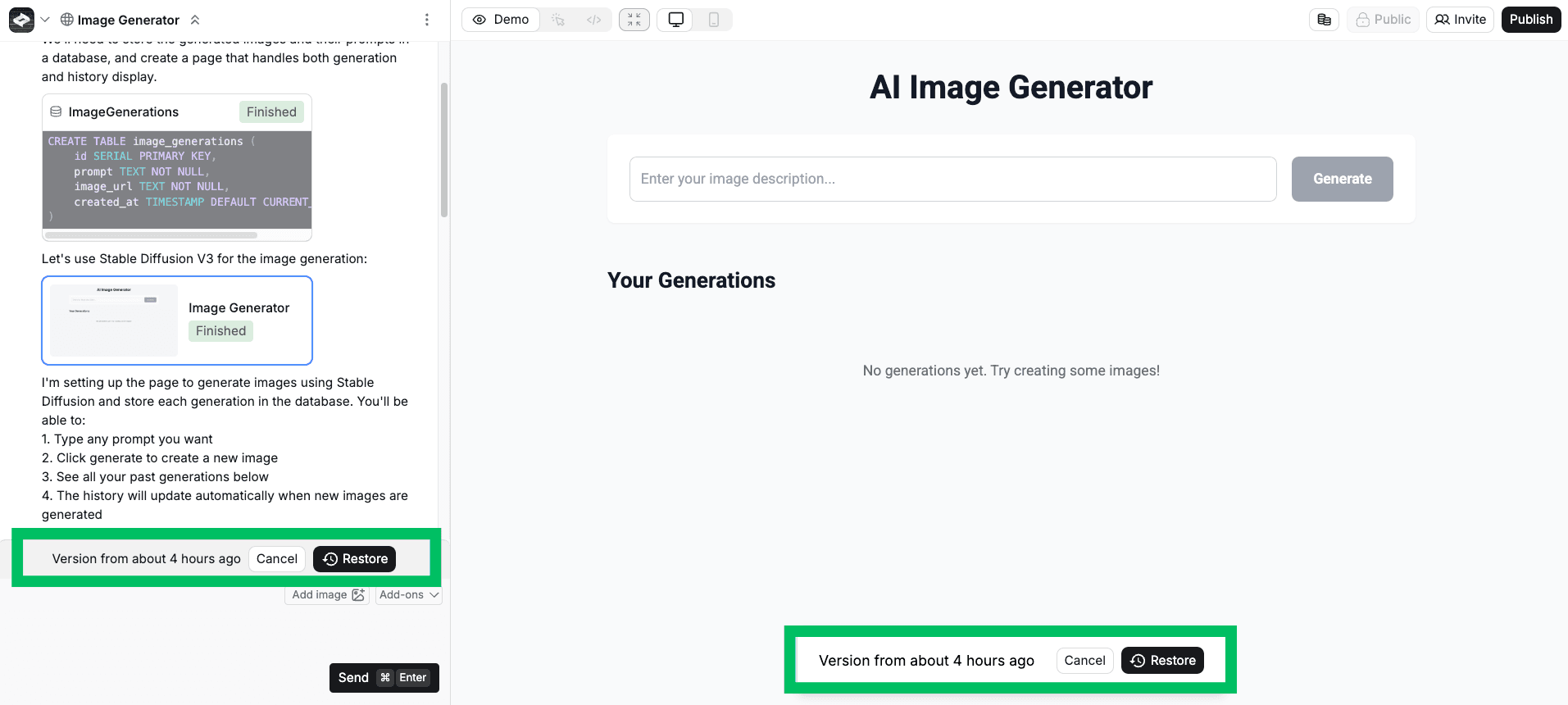Click the app logo in top-left corner
1568x705 pixels.
point(21,20)
